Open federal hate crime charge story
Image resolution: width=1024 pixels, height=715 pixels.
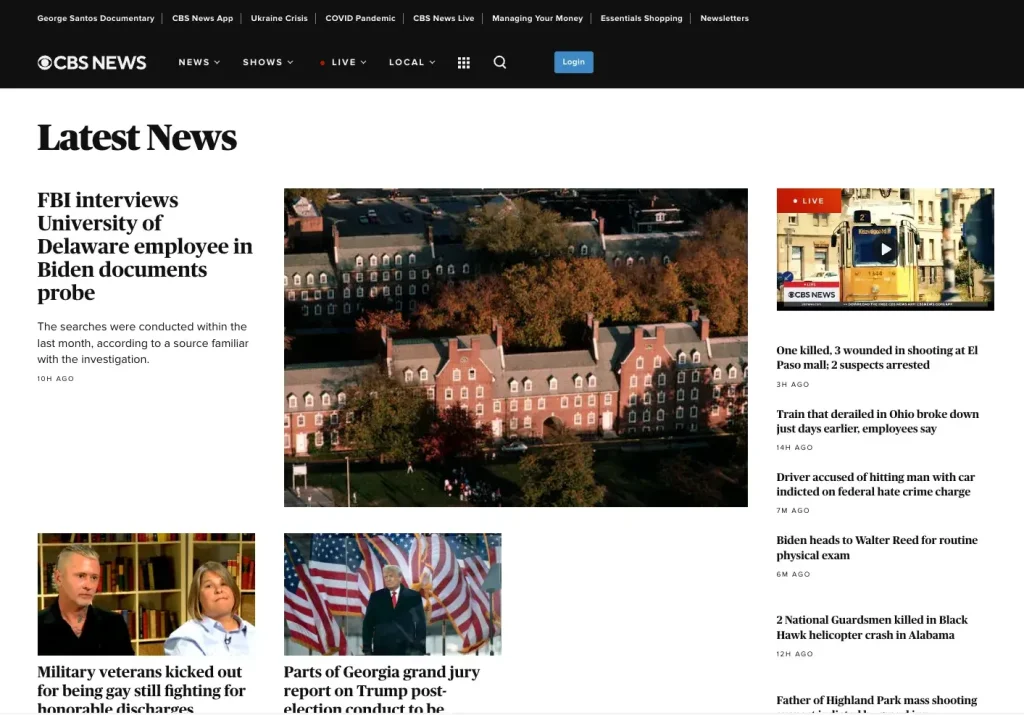click(876, 484)
